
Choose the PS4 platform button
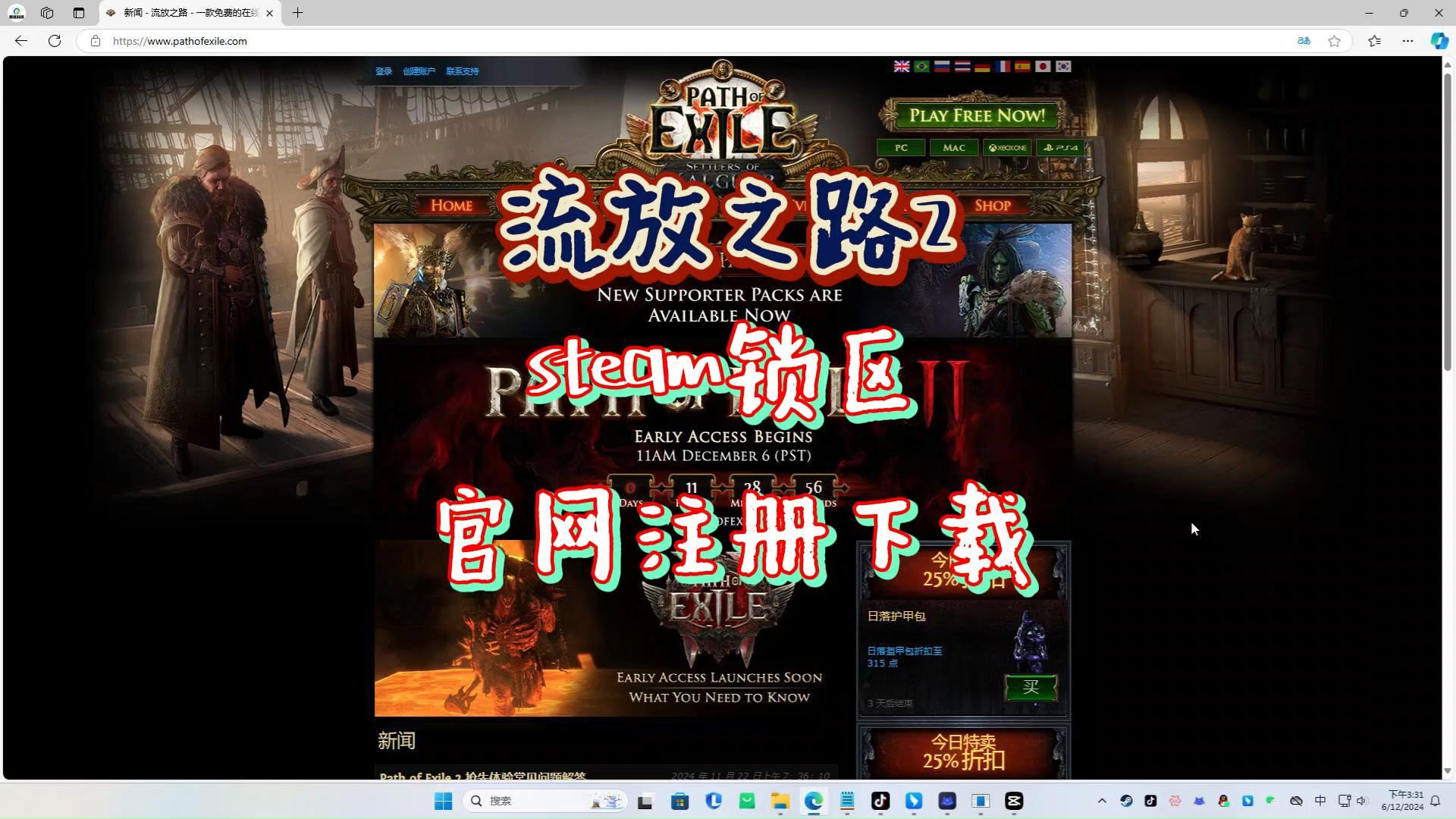(x=1060, y=148)
